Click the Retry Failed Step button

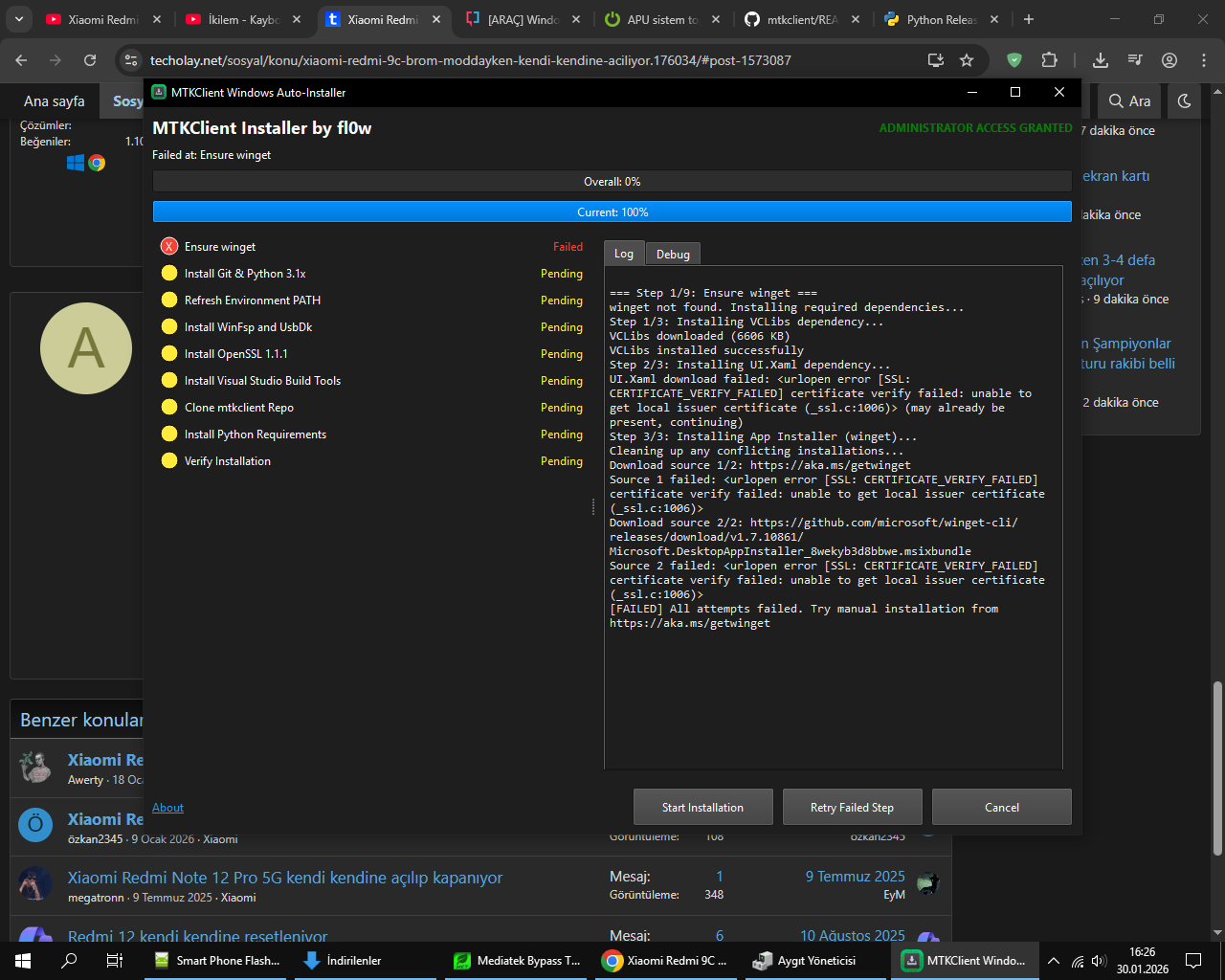click(x=852, y=807)
